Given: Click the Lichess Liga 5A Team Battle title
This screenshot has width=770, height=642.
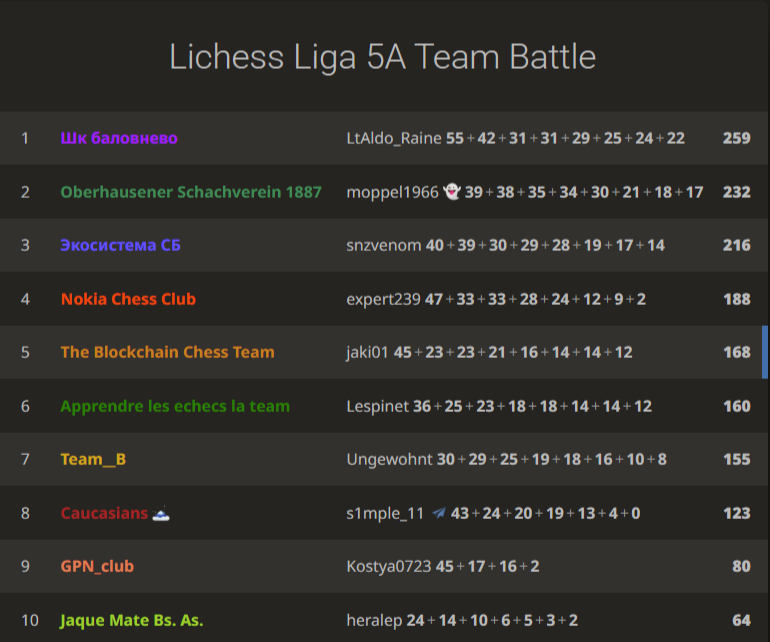Looking at the screenshot, I should 383,56.
